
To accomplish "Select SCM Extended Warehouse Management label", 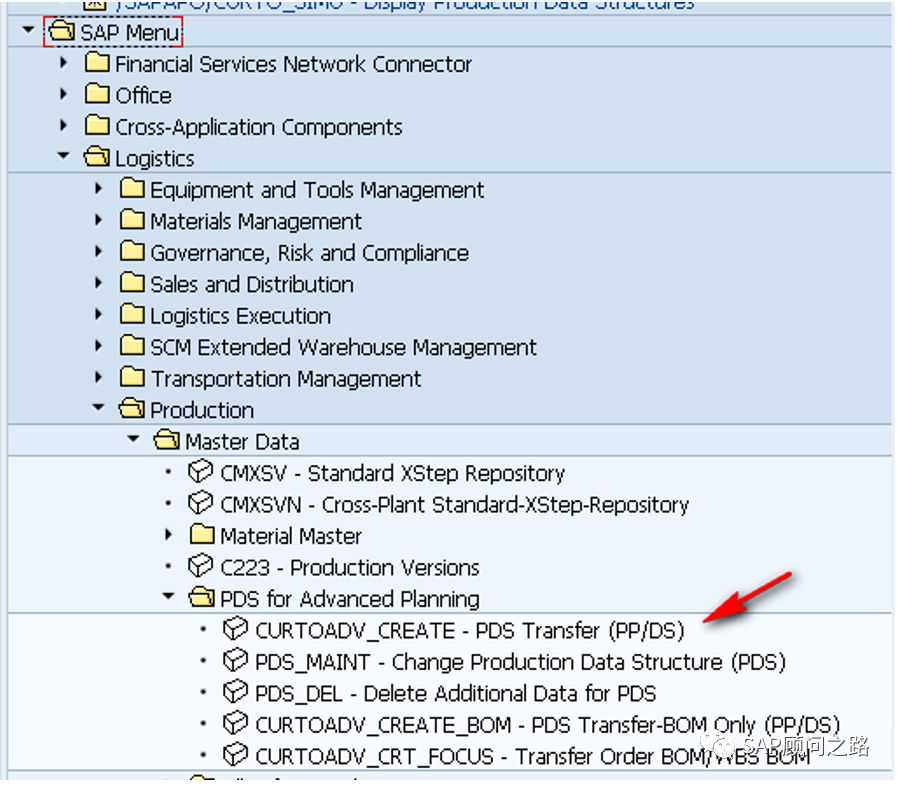I will point(343,347).
